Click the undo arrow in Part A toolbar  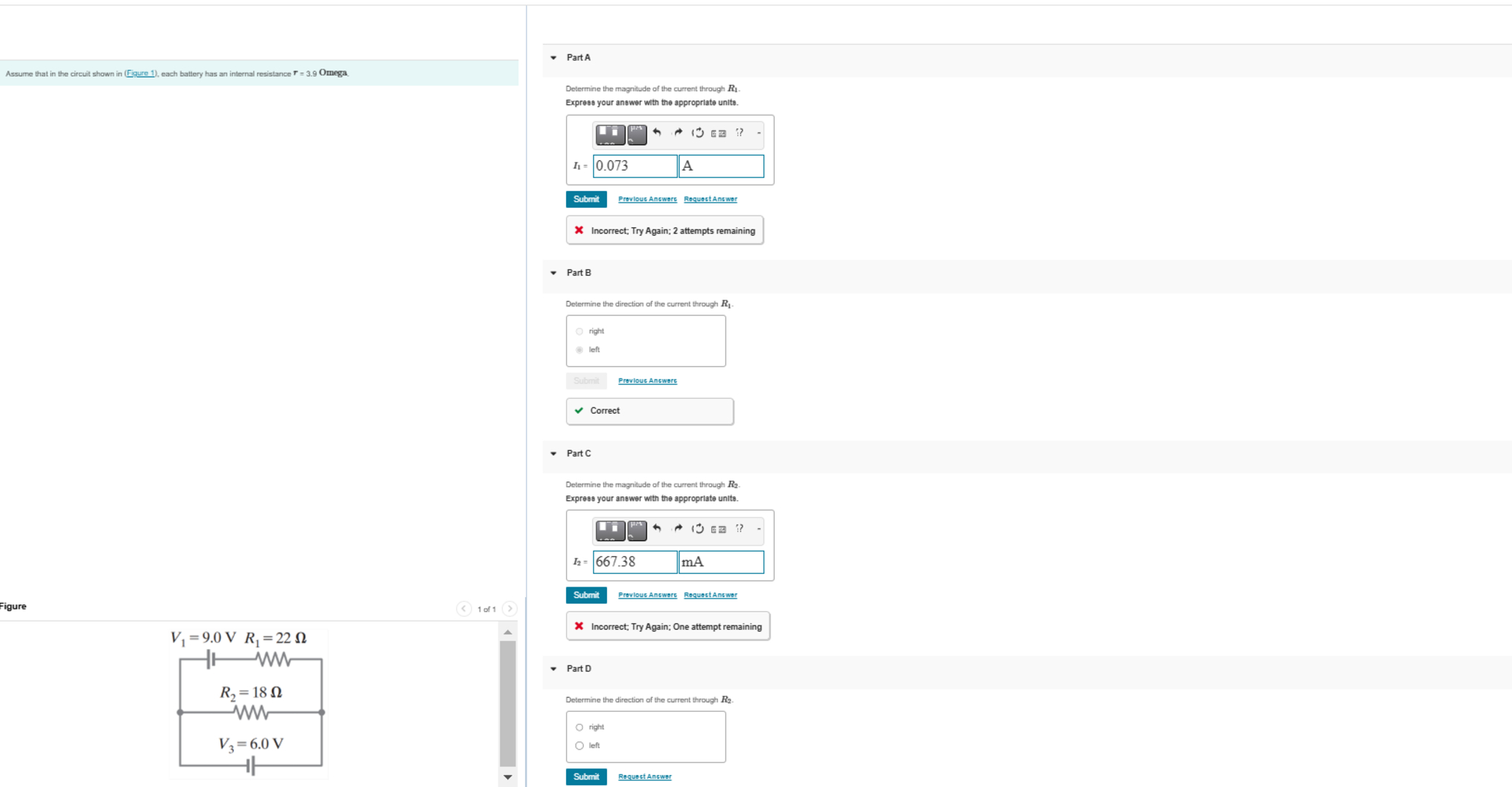pos(657,133)
